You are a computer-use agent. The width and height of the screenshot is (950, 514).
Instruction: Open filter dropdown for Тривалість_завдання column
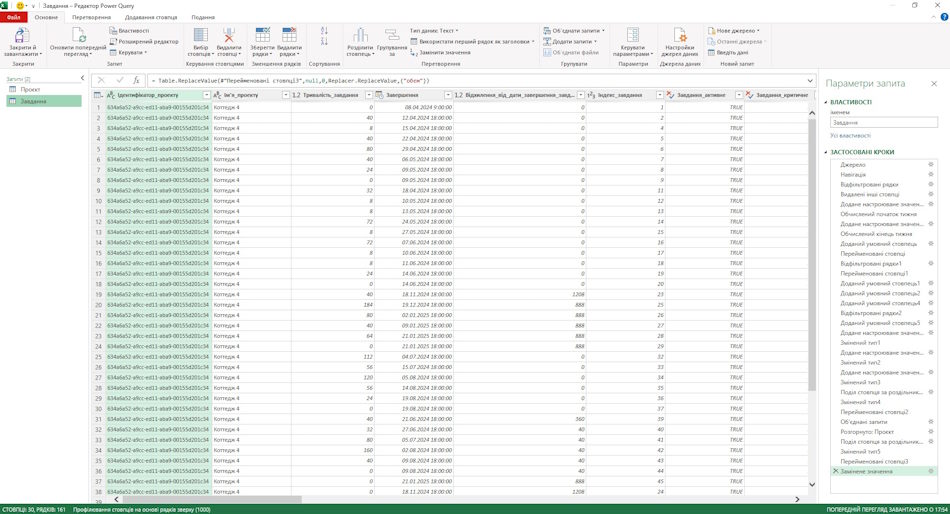[x=368, y=95]
